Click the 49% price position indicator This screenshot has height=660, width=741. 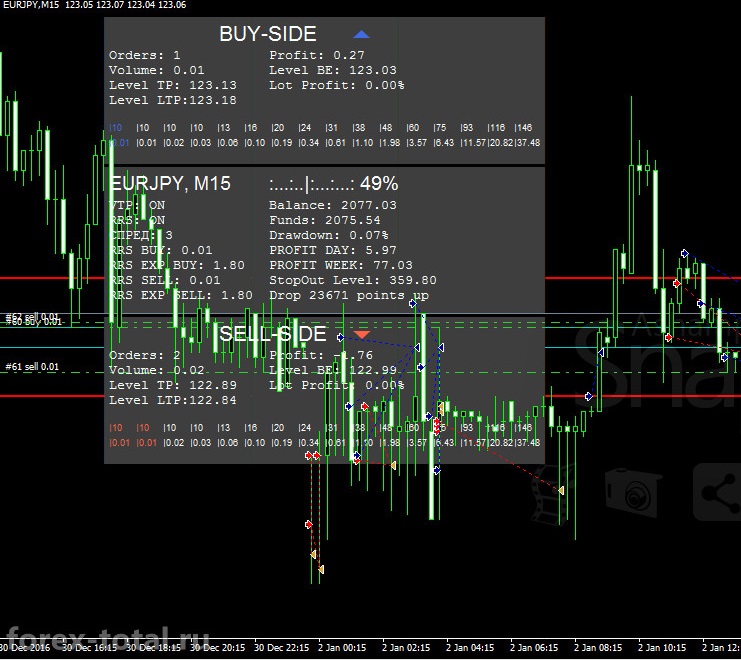tap(379, 183)
